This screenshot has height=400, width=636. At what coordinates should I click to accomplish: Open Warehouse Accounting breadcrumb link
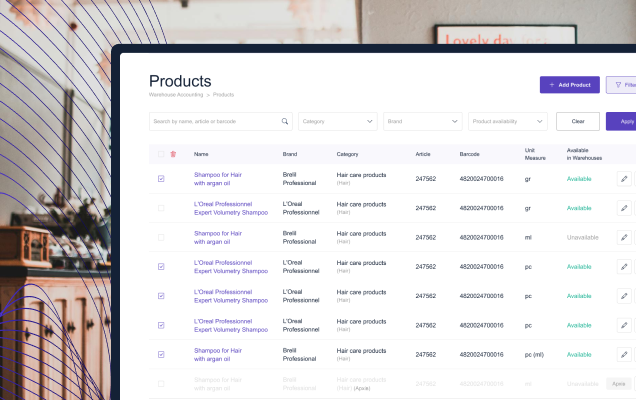click(176, 95)
